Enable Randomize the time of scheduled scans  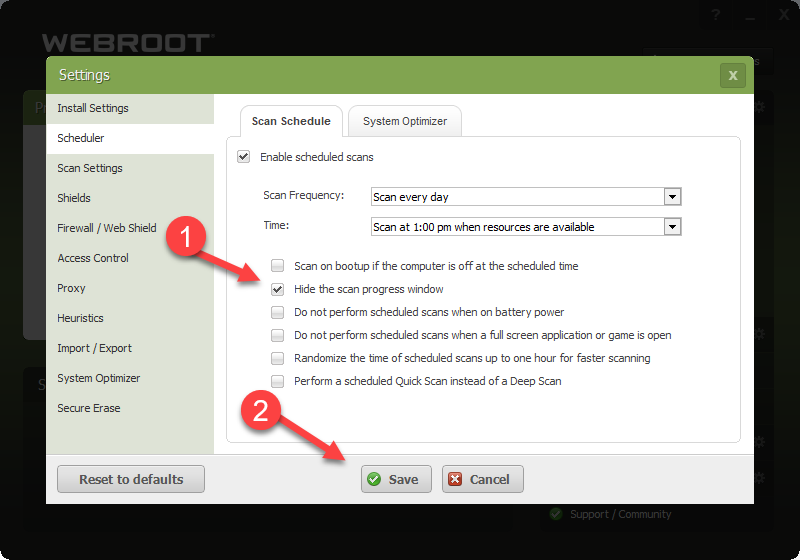278,358
